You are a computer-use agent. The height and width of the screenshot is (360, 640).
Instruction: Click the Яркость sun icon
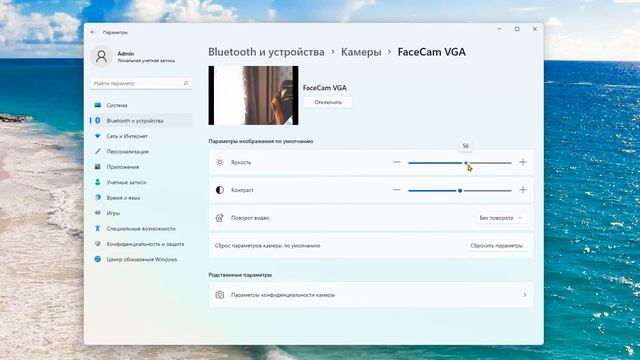coord(220,162)
